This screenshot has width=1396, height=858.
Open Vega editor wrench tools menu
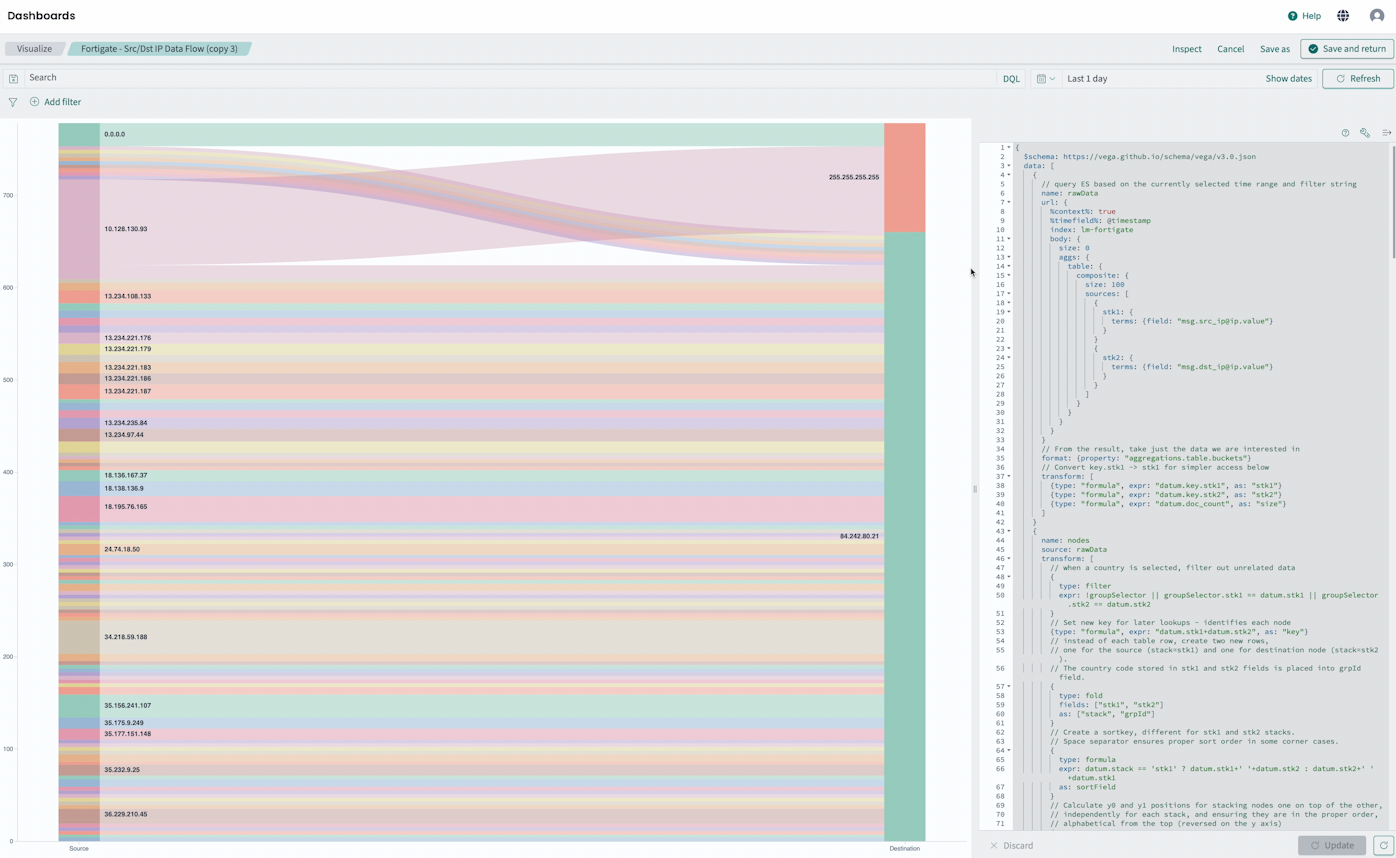click(x=1365, y=133)
